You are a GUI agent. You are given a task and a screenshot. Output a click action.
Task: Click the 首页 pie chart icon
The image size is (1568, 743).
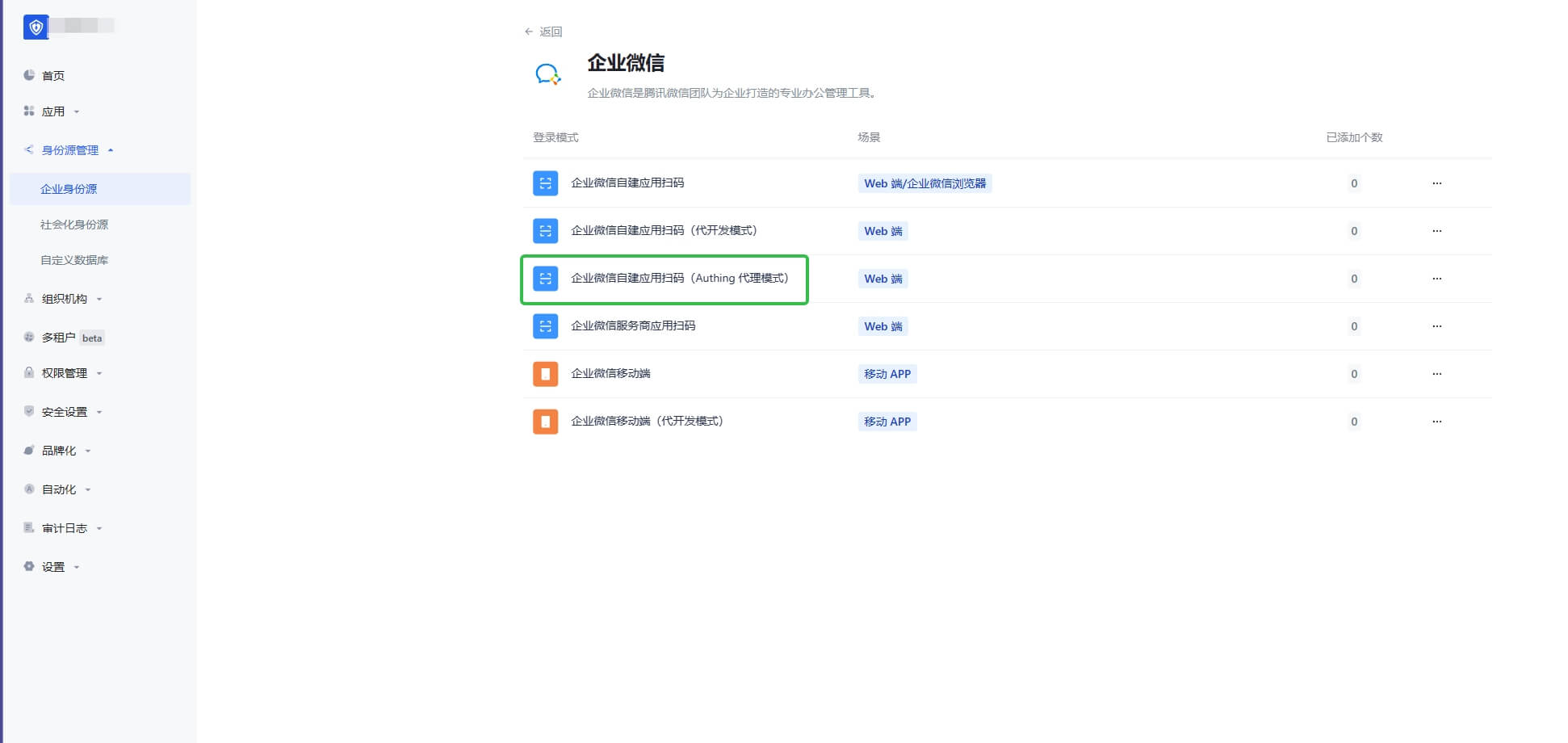point(29,75)
